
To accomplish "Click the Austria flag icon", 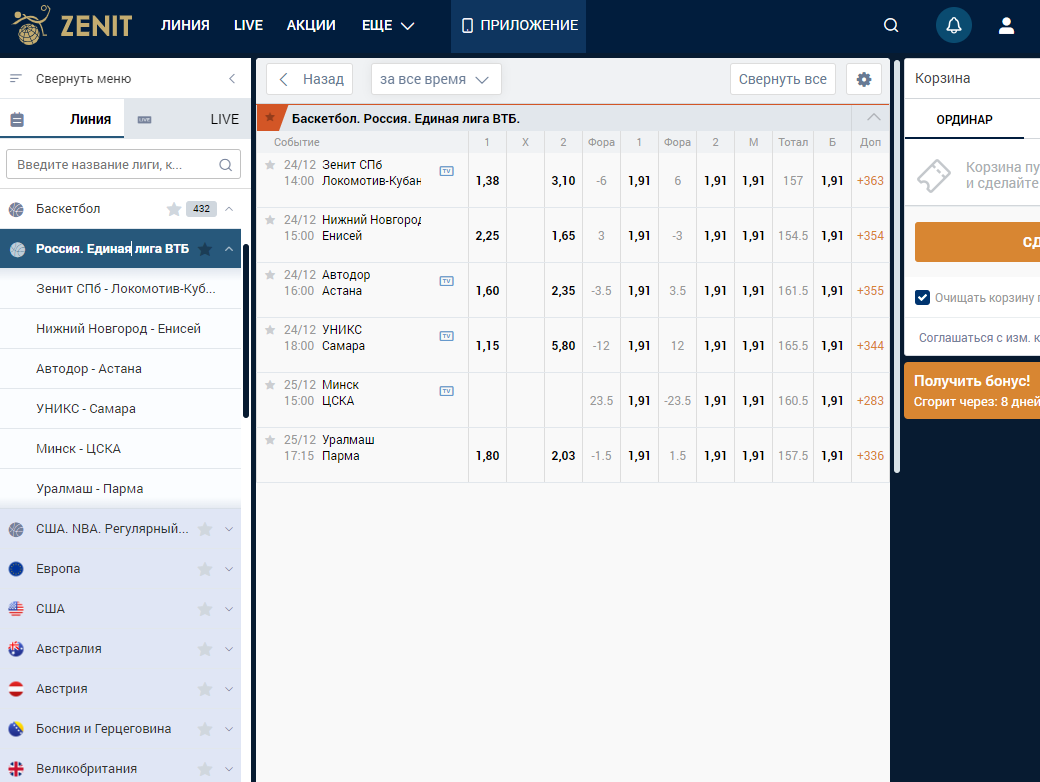I will (16, 688).
